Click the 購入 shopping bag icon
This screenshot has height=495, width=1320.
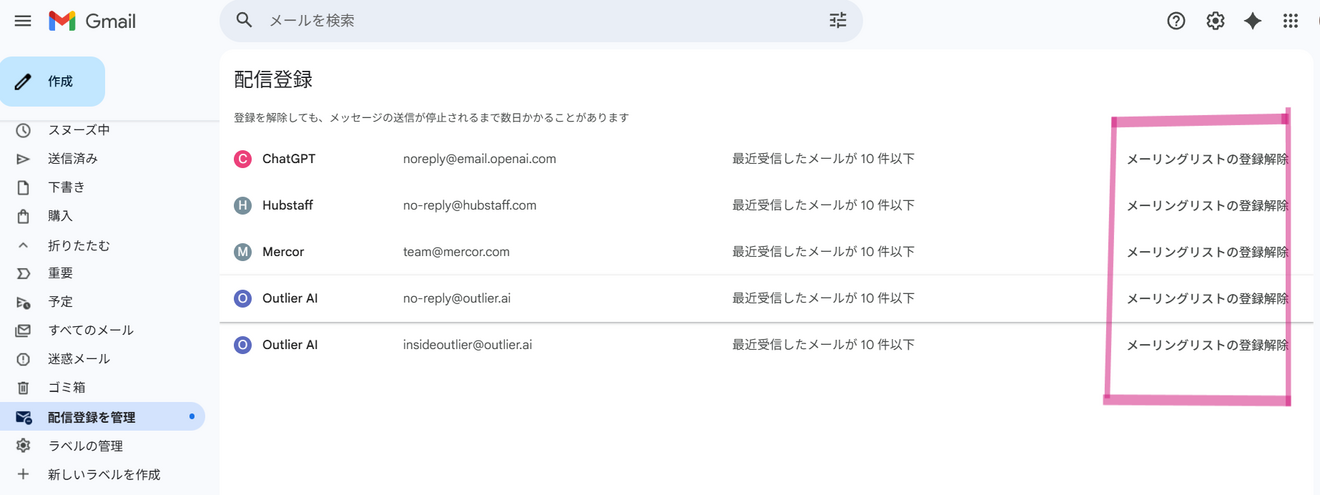pos(23,216)
